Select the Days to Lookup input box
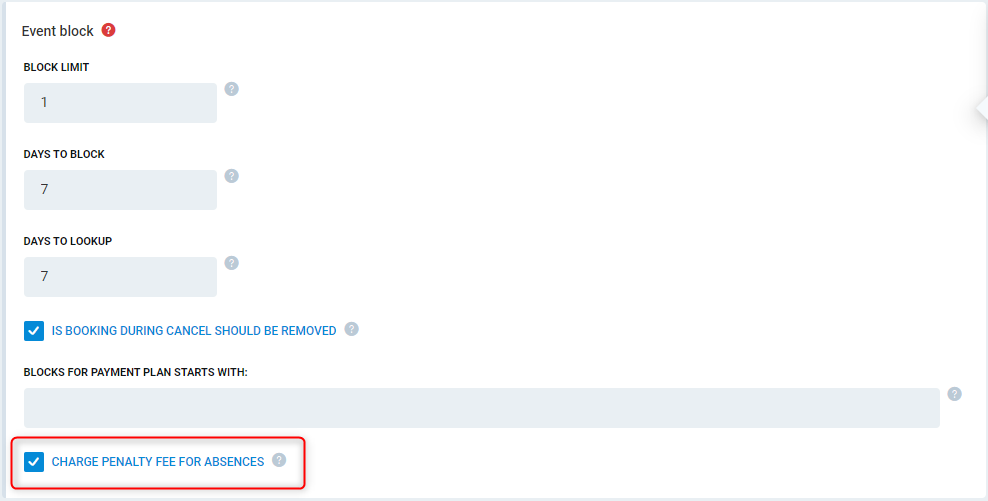 coord(120,277)
